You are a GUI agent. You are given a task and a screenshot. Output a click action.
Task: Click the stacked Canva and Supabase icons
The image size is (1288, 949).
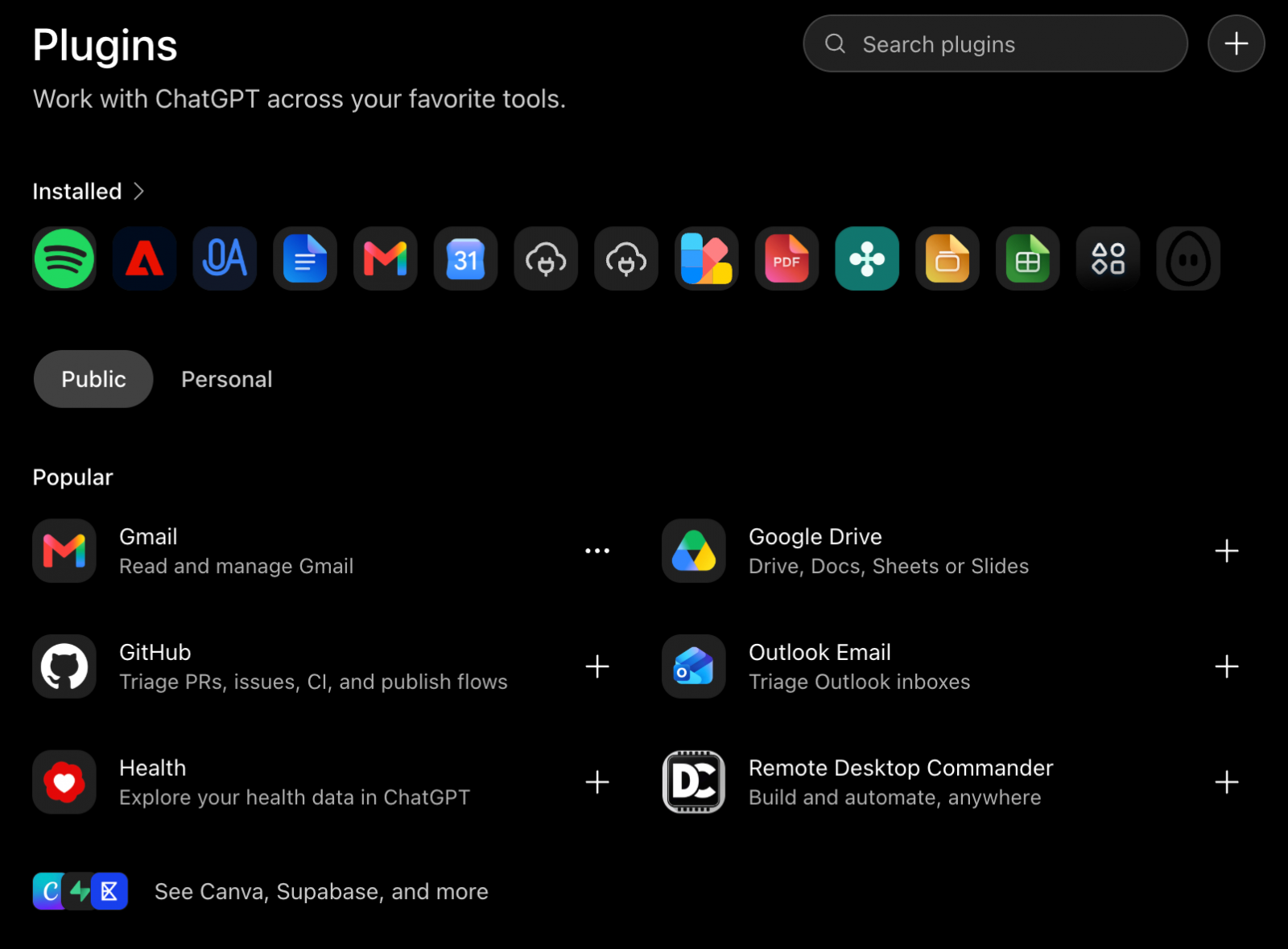pyautogui.click(x=80, y=891)
